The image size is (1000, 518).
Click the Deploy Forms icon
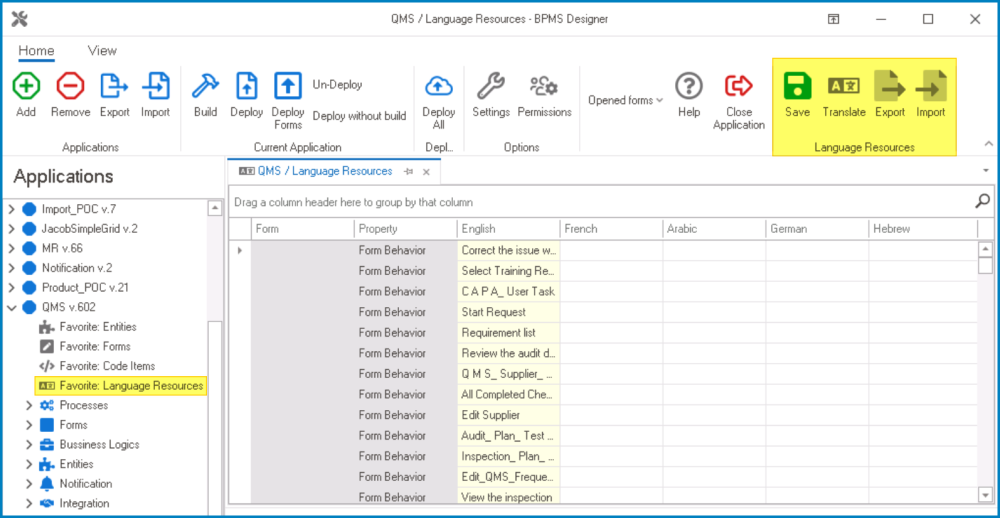288,87
